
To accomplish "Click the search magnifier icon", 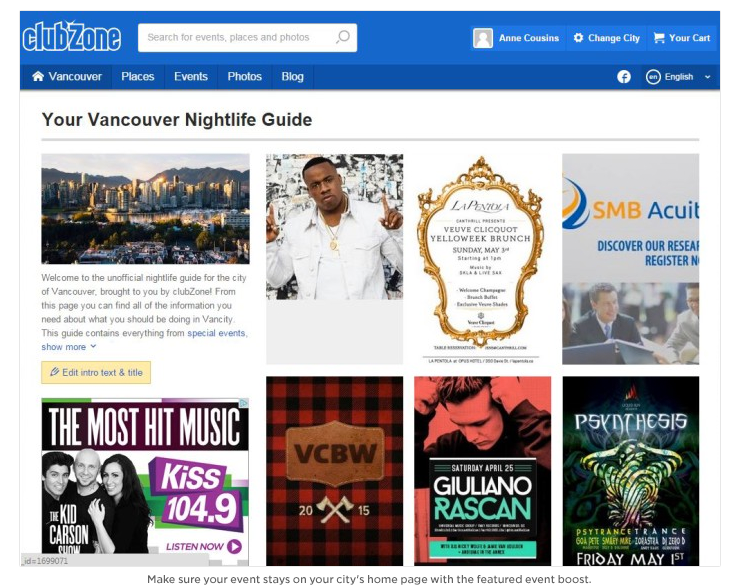I will point(343,37).
